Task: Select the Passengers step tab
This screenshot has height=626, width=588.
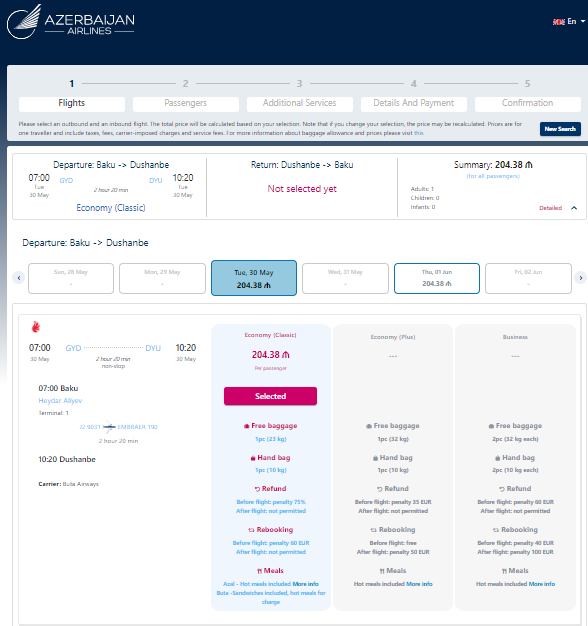Action: pyautogui.click(x=186, y=103)
